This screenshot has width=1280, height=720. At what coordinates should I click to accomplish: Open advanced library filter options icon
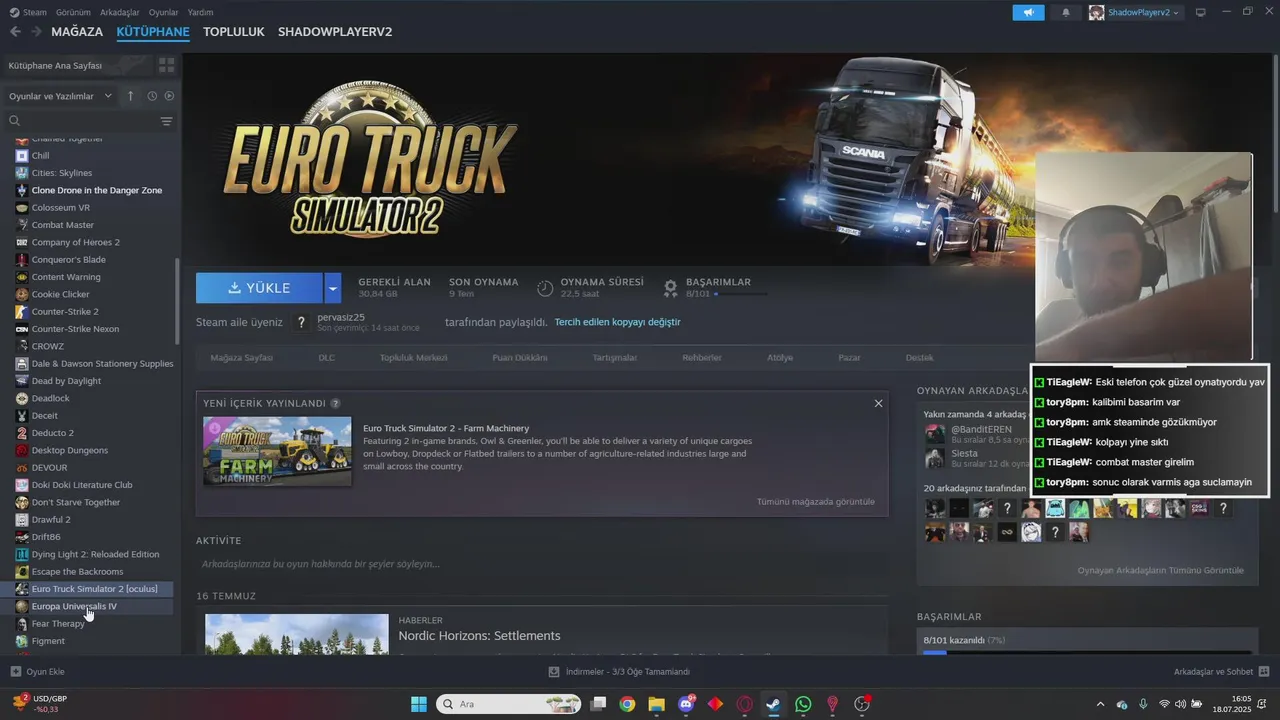point(166,121)
